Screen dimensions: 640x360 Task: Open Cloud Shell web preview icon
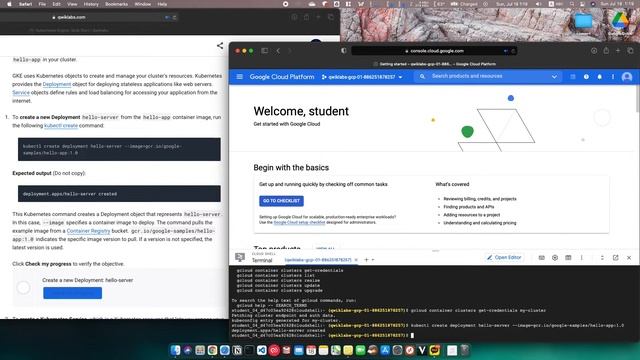tap(568, 258)
